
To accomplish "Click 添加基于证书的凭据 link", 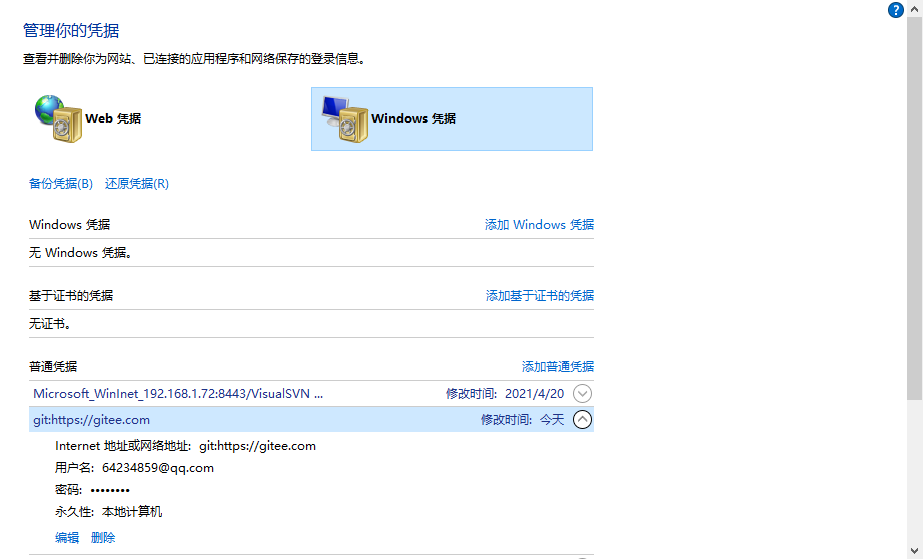I will [540, 295].
